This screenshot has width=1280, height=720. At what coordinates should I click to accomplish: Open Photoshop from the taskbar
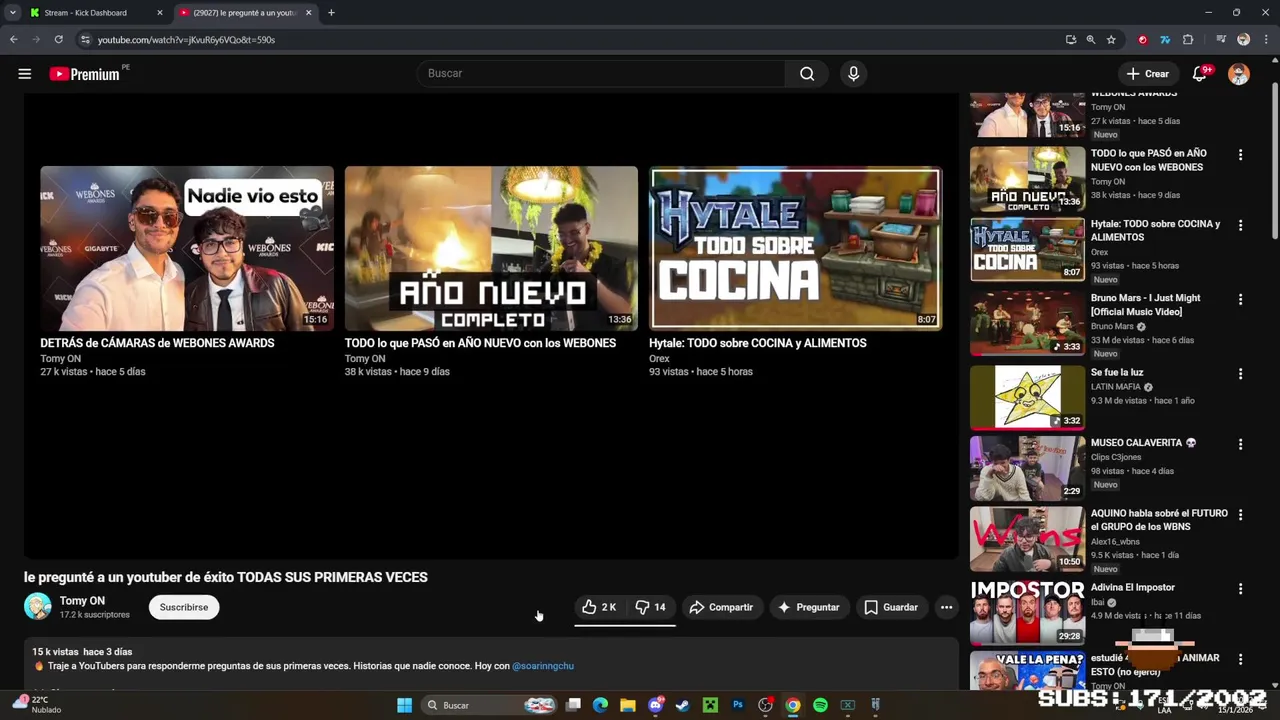(x=738, y=705)
